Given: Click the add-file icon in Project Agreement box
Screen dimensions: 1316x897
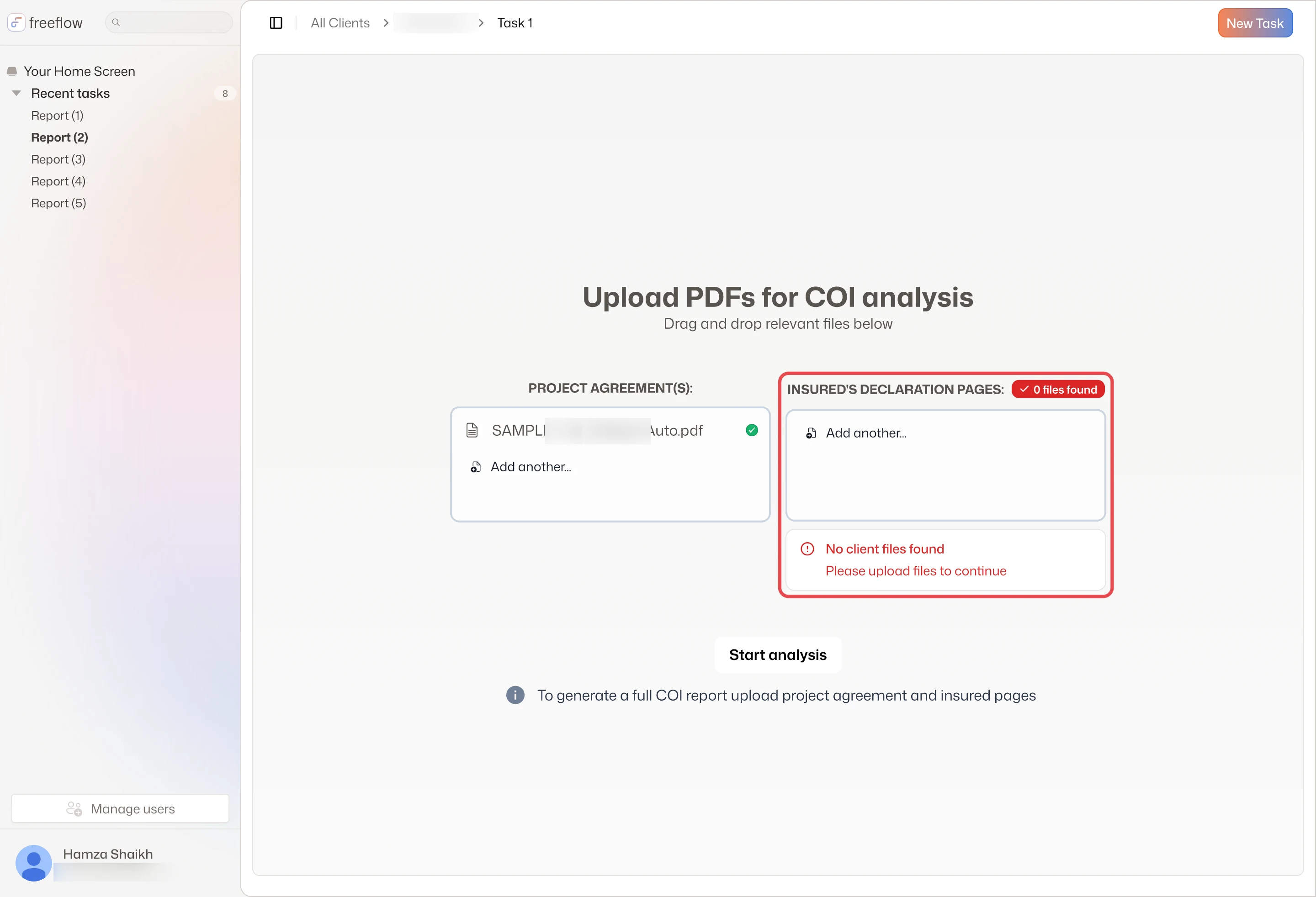Looking at the screenshot, I should pos(476,467).
